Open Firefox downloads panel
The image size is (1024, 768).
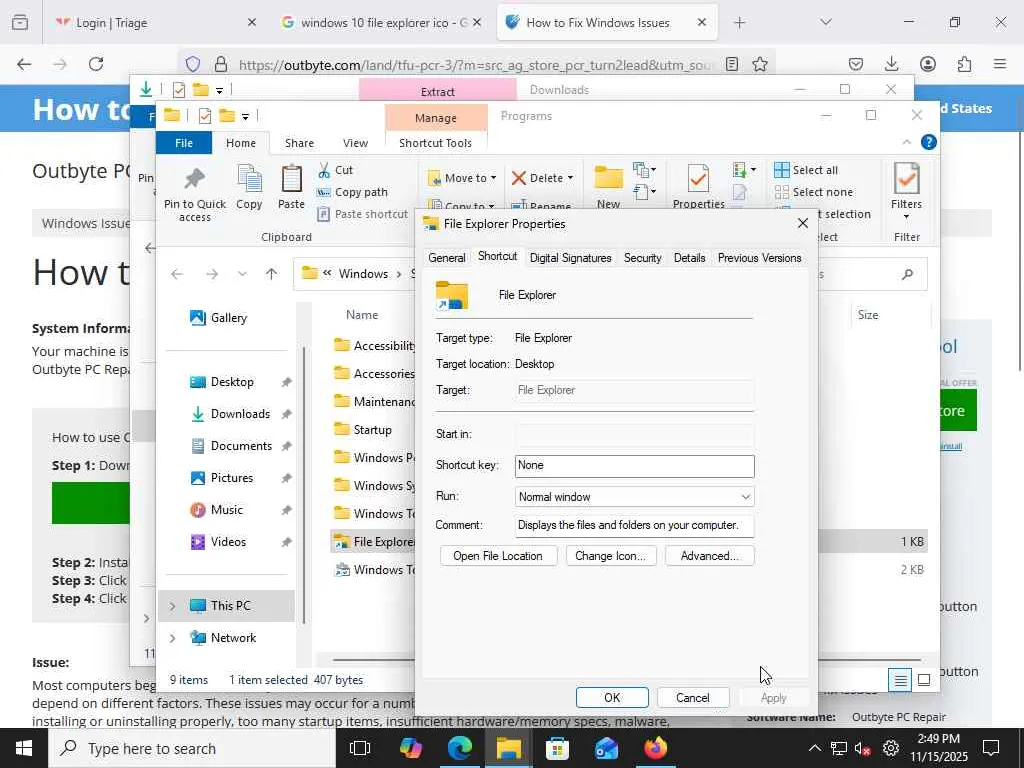(891, 64)
